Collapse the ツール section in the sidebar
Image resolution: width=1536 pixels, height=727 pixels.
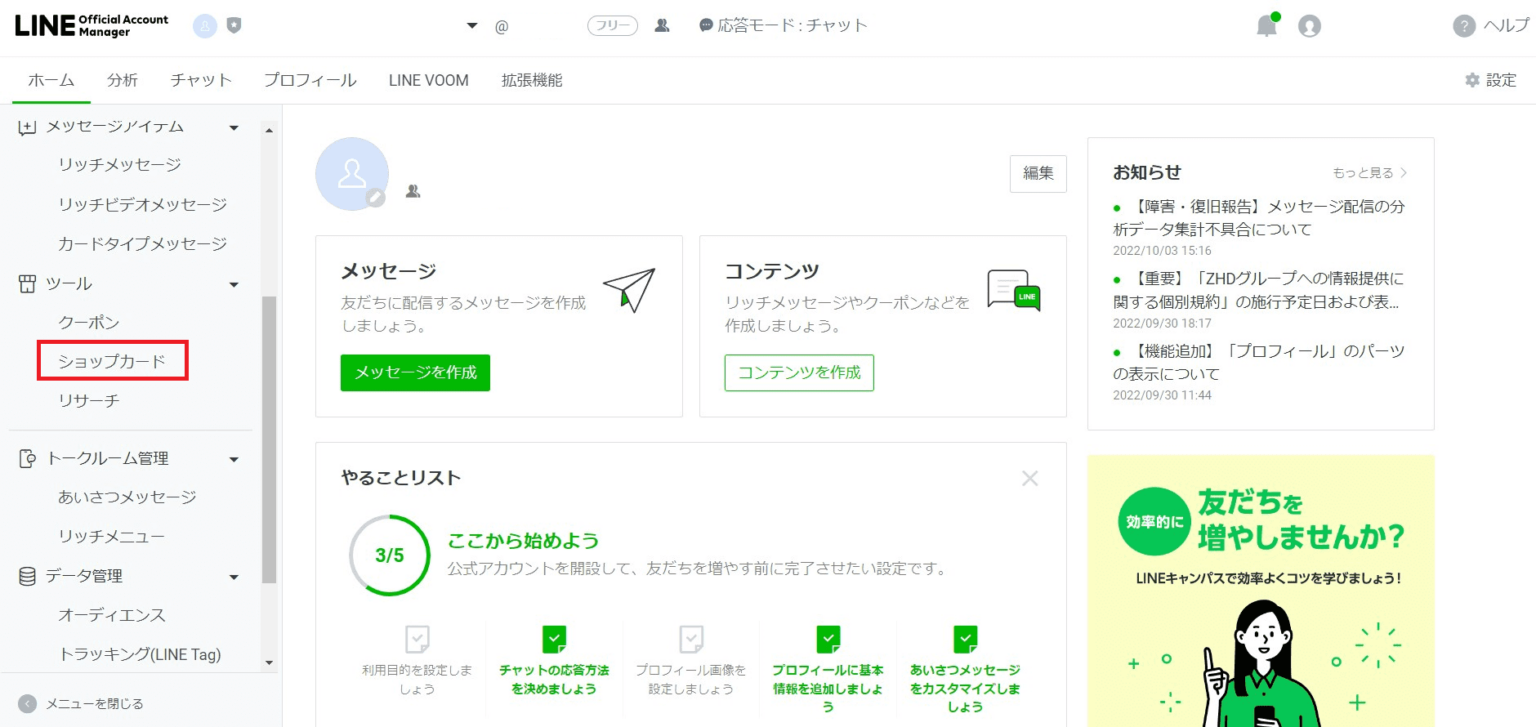click(x=233, y=283)
